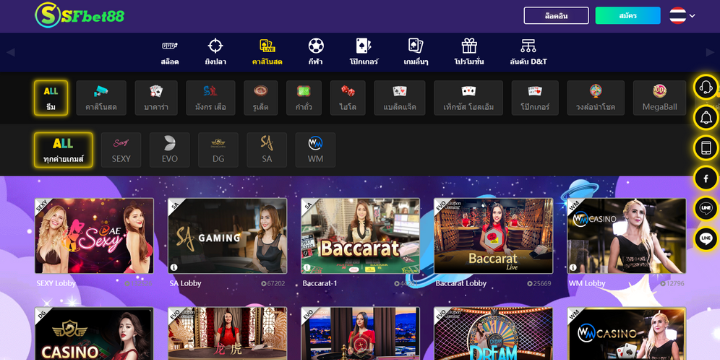Select ALL game providers (ทุกค่ายเกมส์)
This screenshot has width=720, height=360.
63,150
